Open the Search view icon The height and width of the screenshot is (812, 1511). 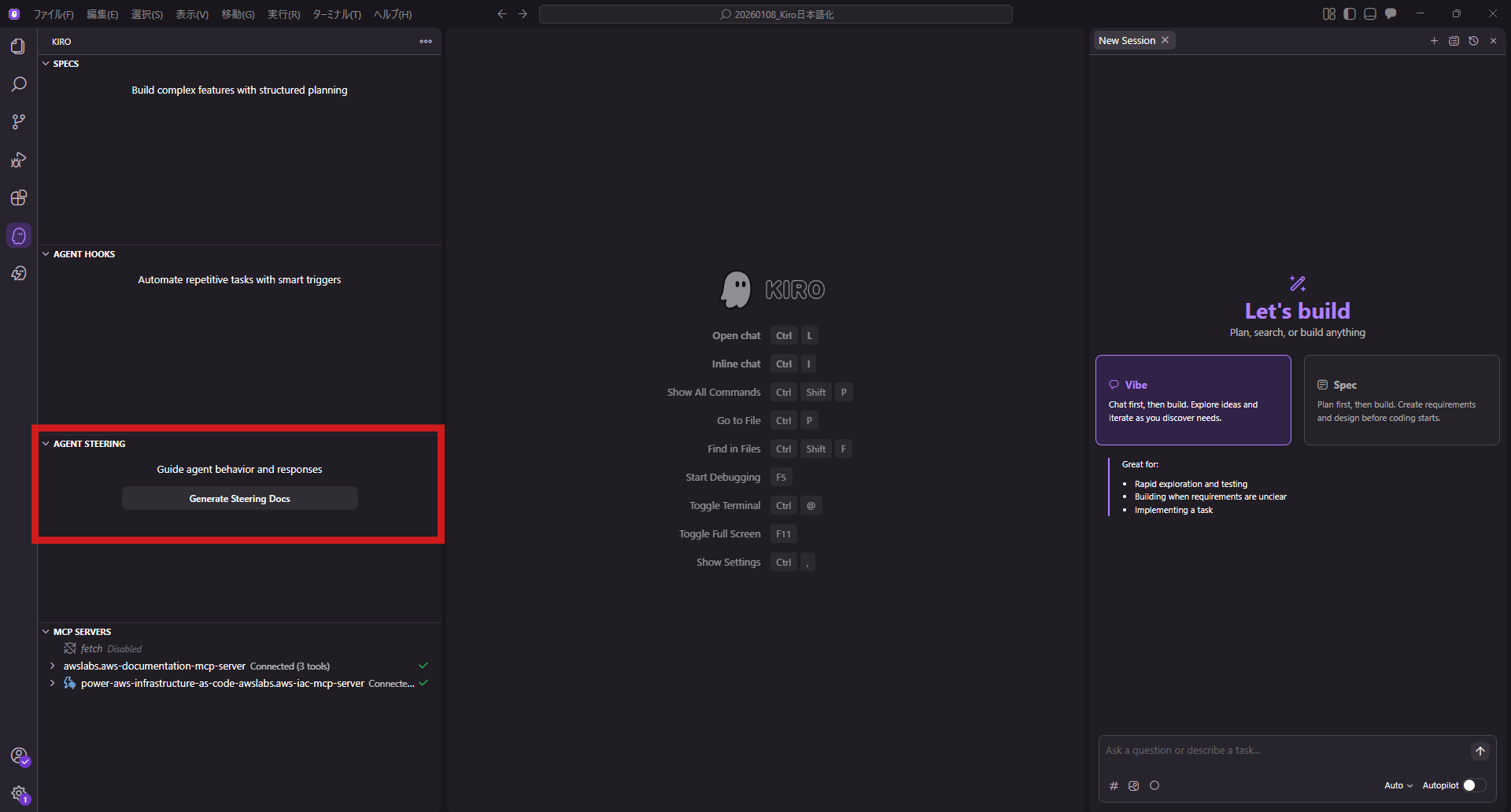[18, 84]
